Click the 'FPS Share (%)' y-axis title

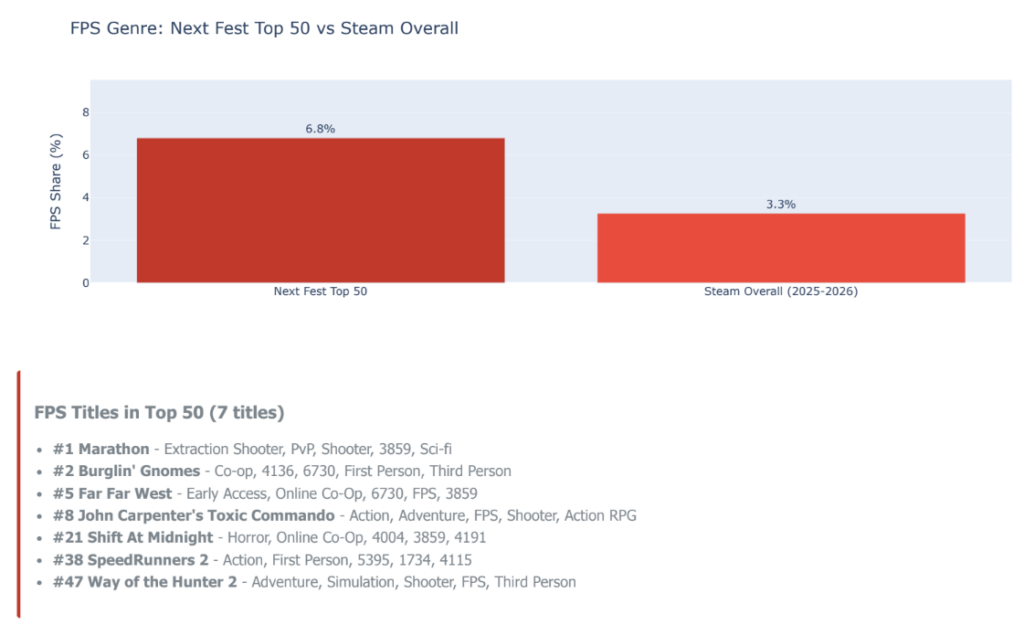coord(57,182)
